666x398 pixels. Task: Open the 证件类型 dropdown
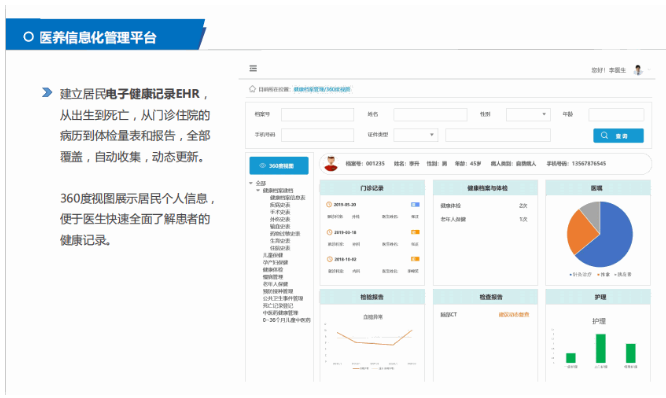pos(416,135)
